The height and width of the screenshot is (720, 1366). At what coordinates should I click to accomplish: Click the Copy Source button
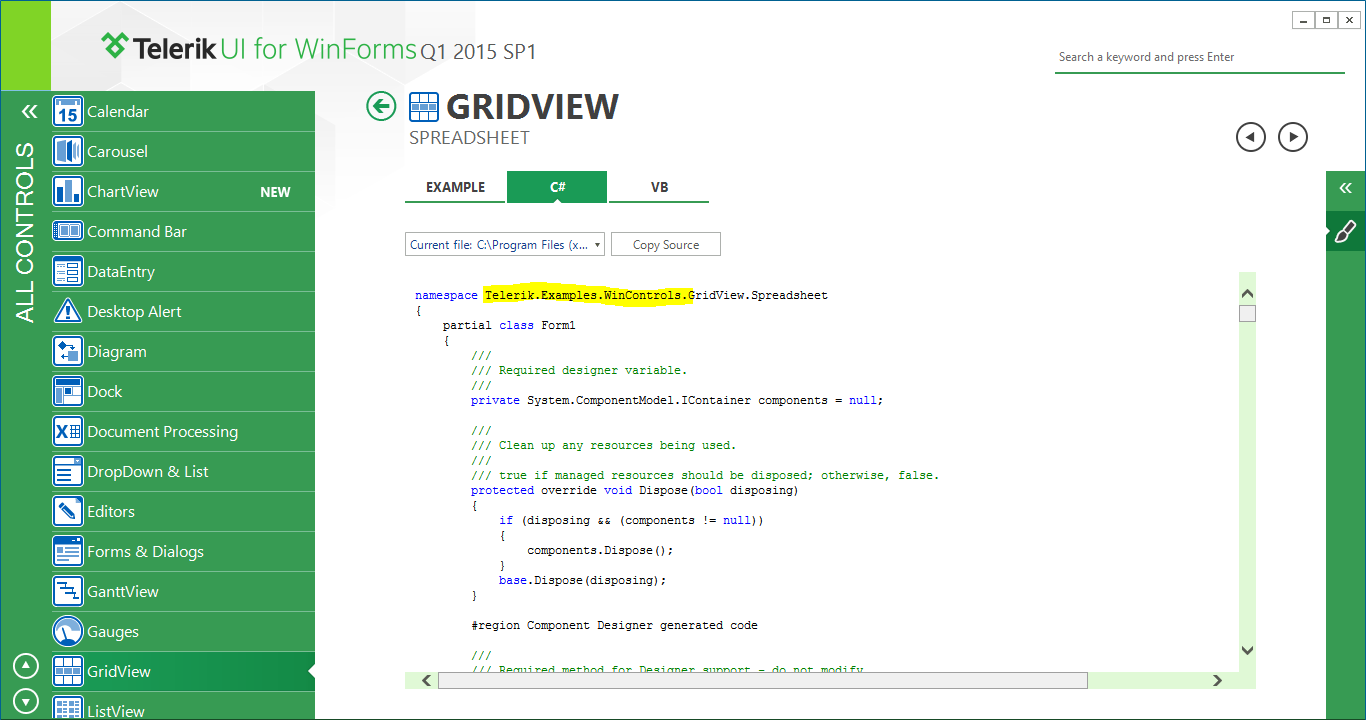pyautogui.click(x=666, y=244)
